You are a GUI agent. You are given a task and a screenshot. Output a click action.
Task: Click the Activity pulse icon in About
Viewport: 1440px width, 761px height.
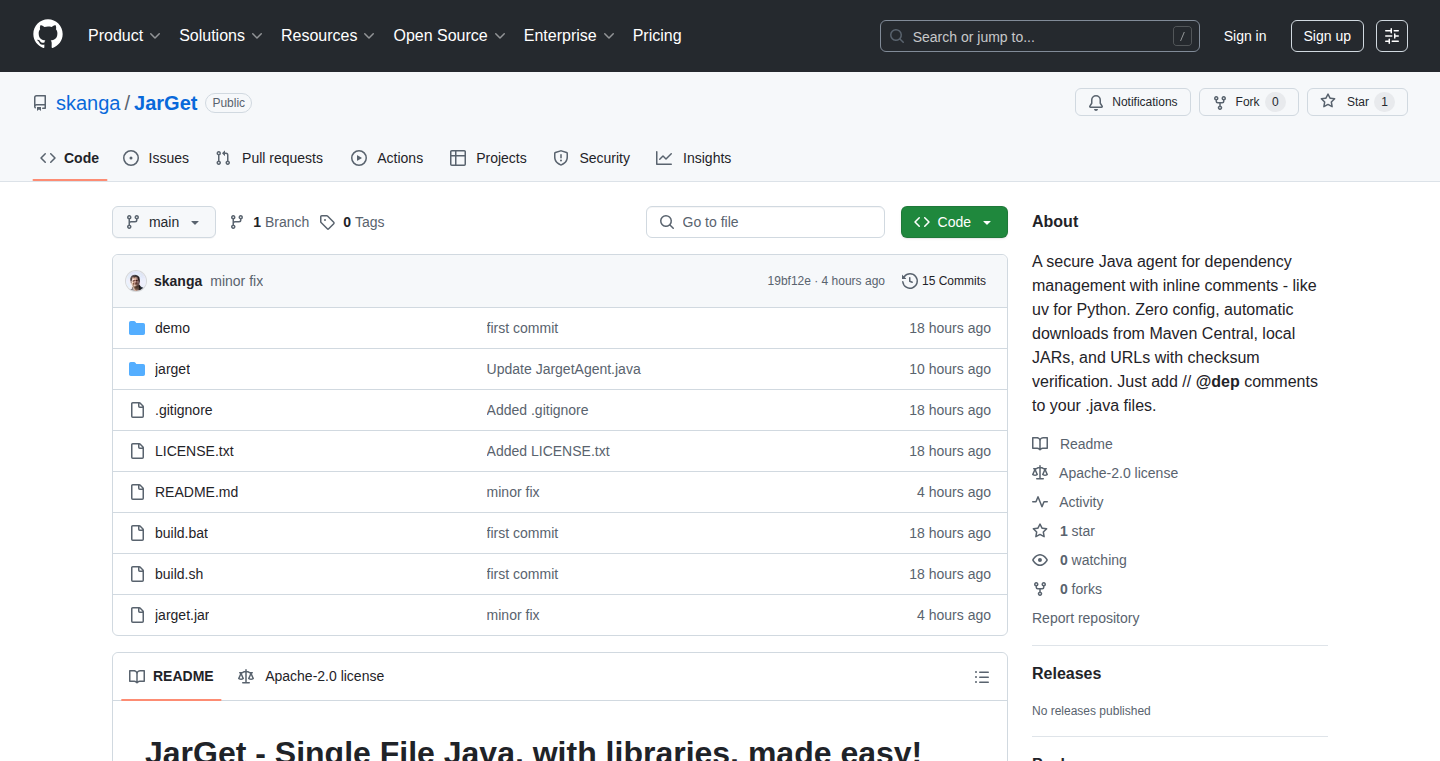[x=1040, y=502]
